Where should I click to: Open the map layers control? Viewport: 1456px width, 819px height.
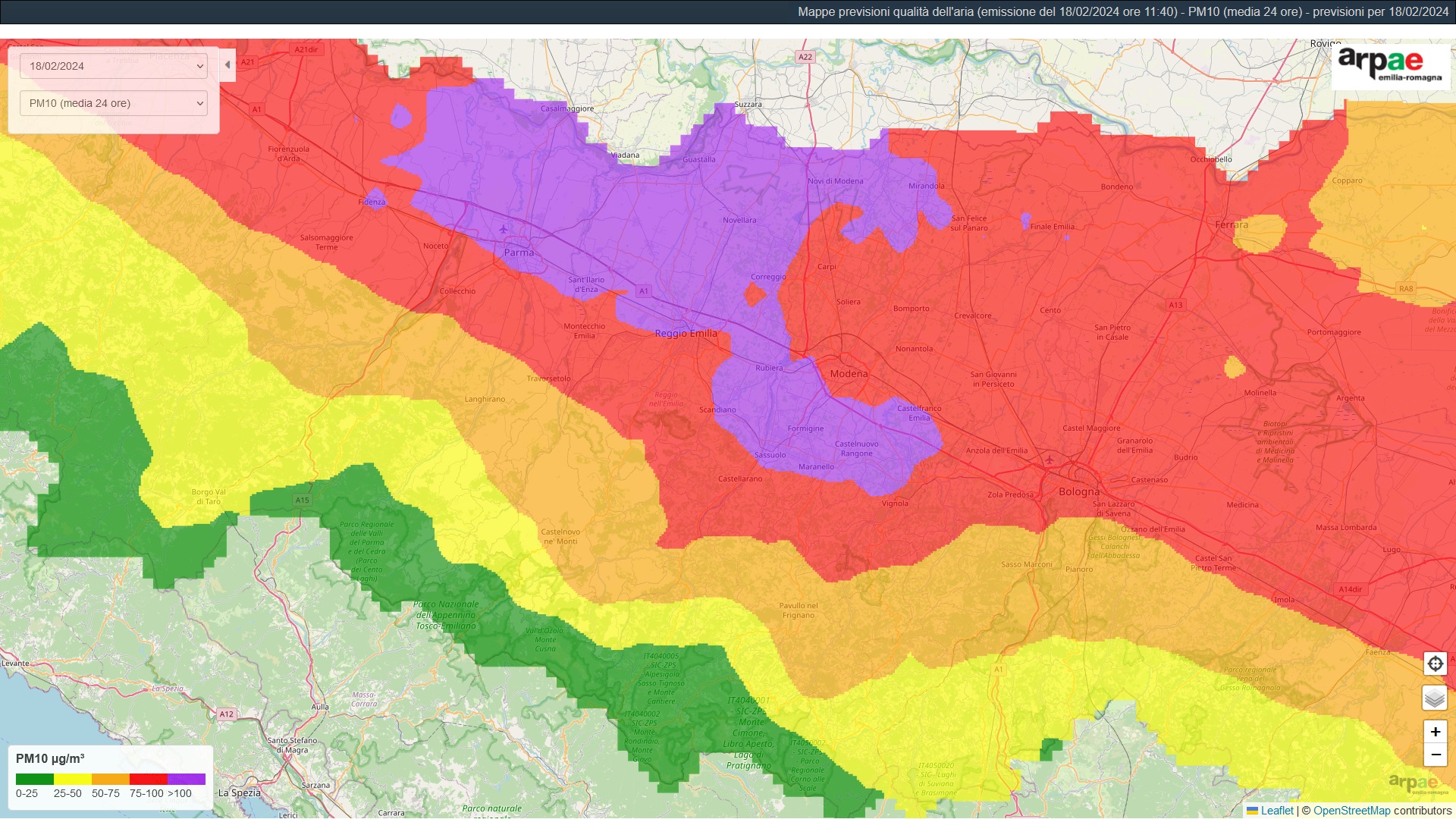click(1435, 698)
